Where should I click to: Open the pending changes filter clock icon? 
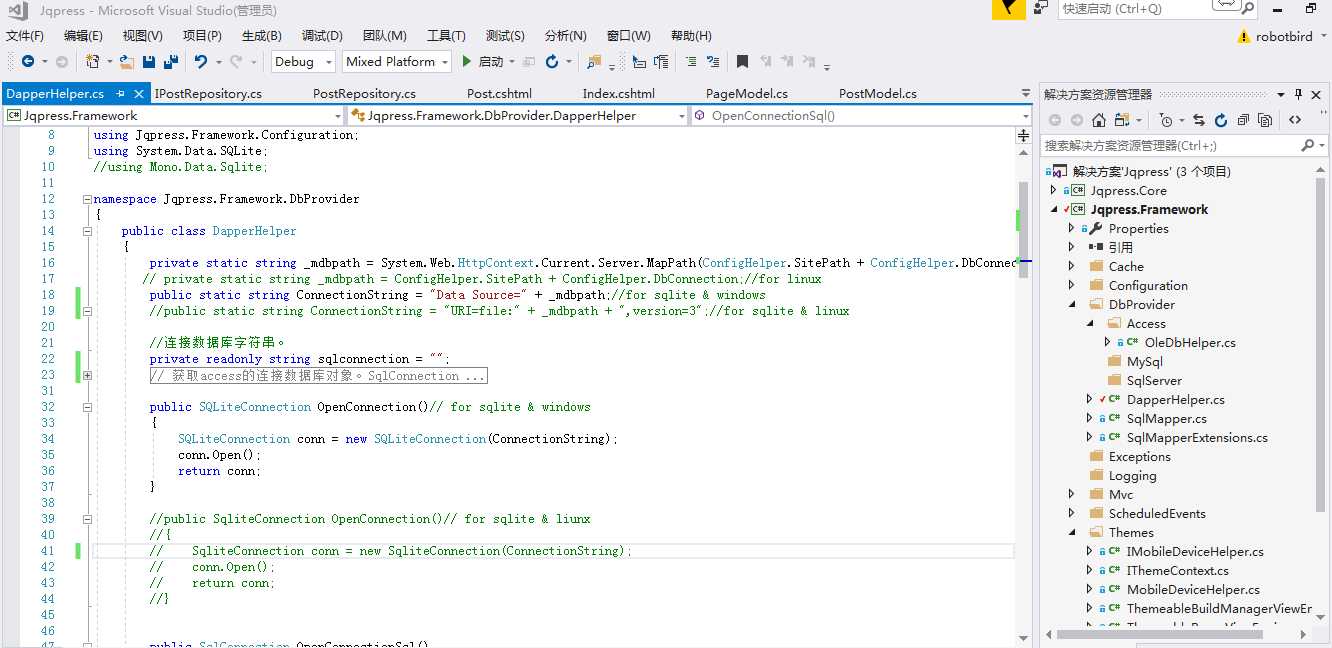pyautogui.click(x=1166, y=120)
